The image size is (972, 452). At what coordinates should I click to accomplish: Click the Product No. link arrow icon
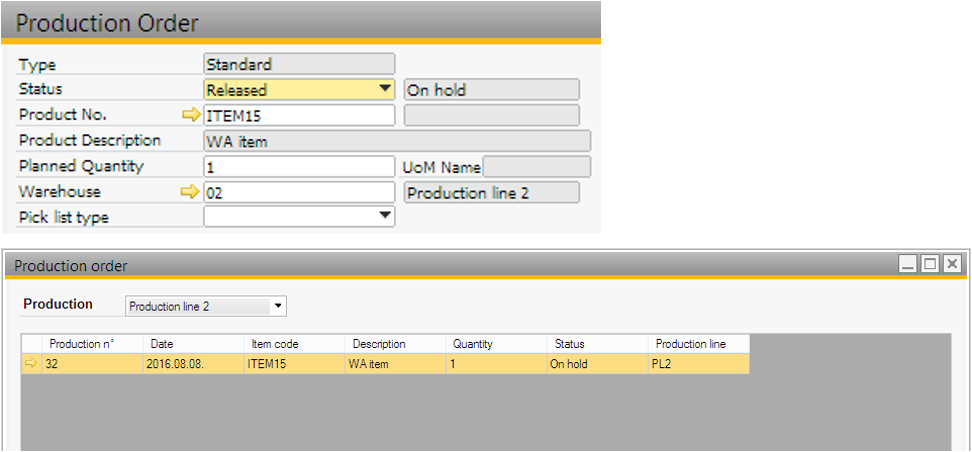point(190,115)
